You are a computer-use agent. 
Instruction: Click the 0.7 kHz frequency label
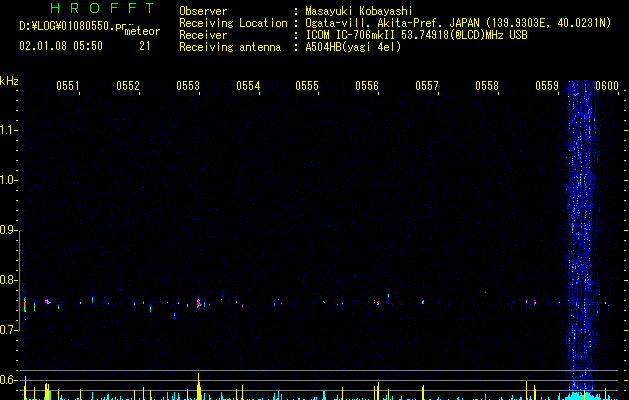click(x=8, y=330)
